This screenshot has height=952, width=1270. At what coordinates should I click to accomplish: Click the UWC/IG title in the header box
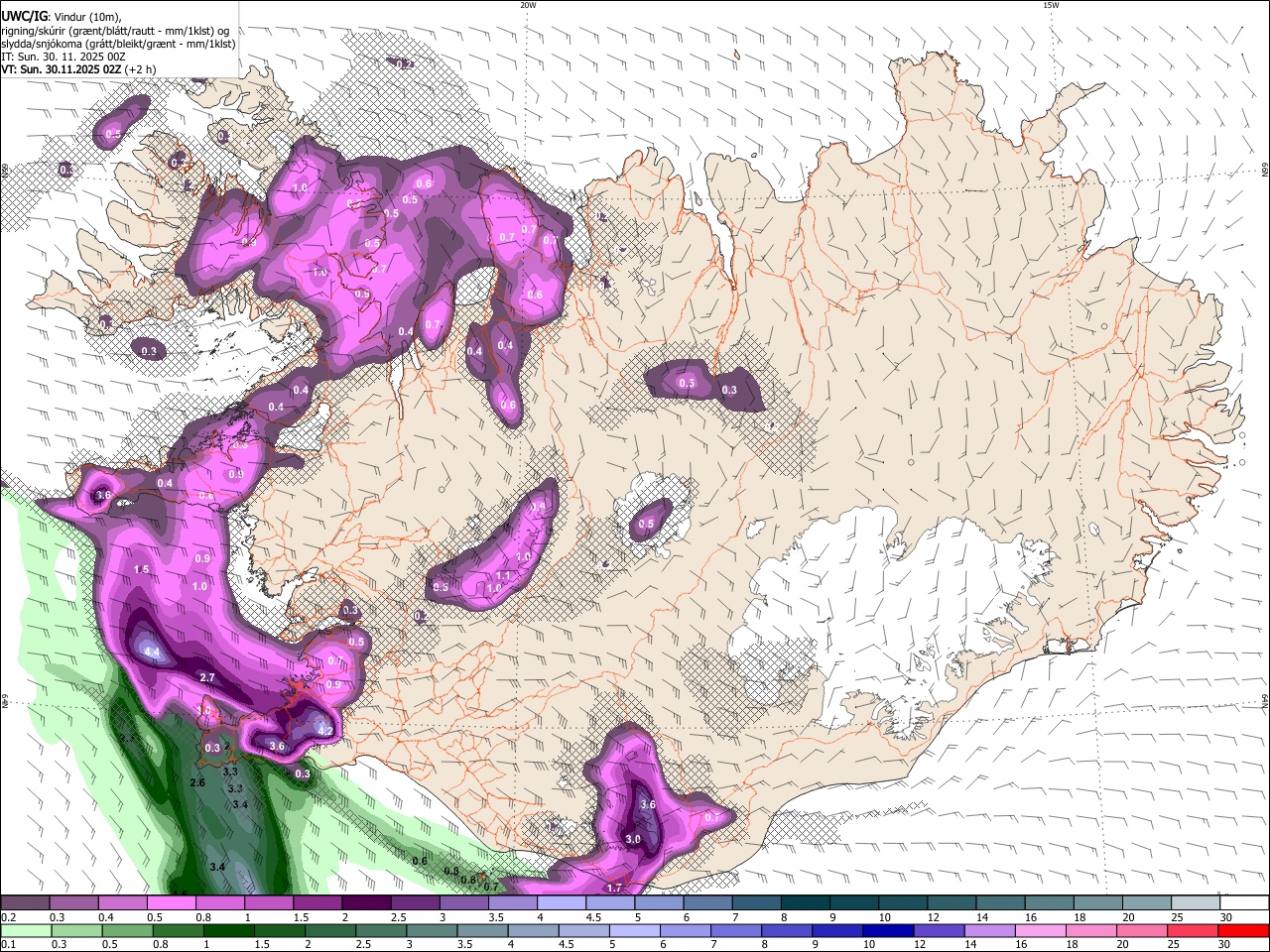[23, 15]
